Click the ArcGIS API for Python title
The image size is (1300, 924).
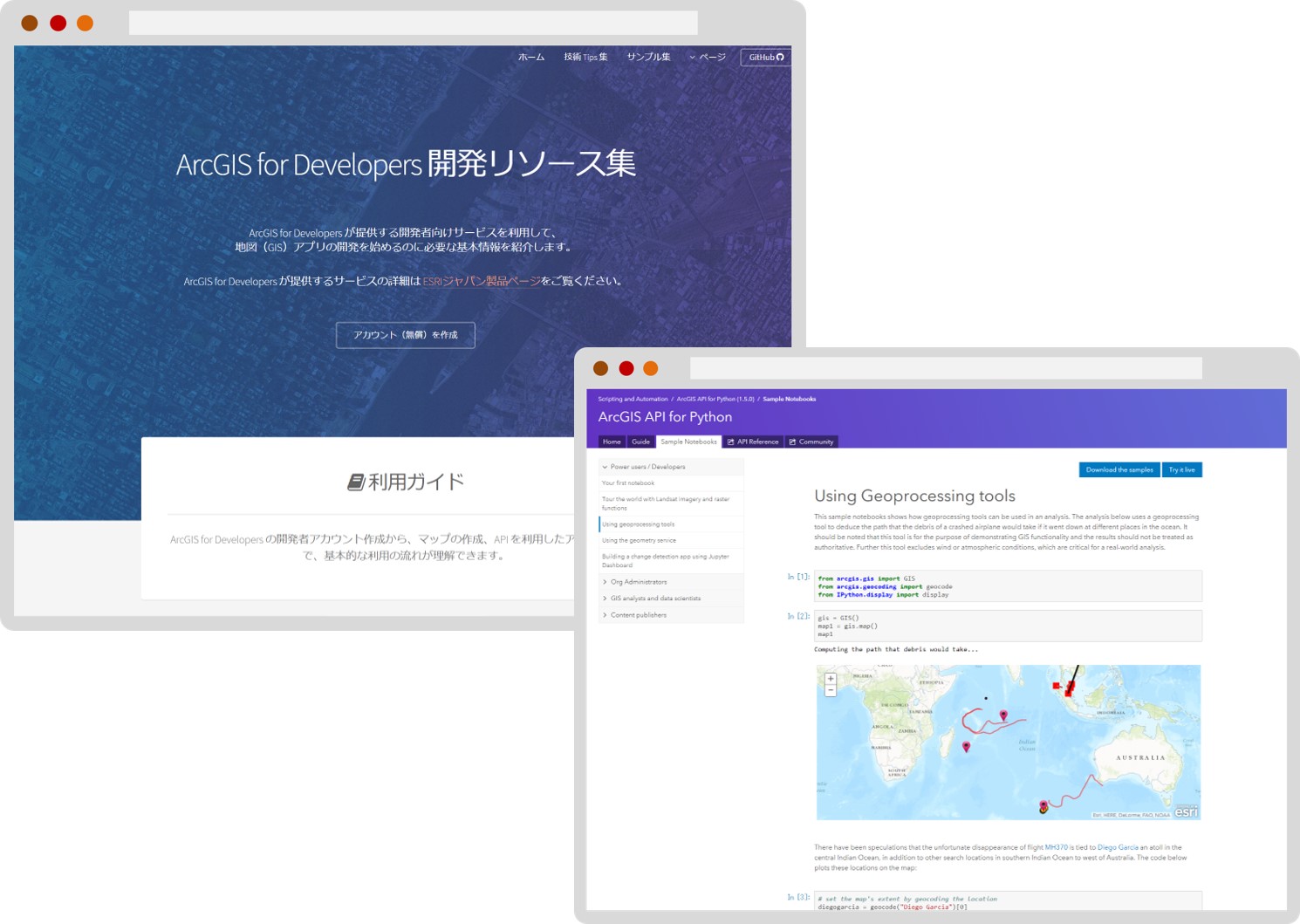point(665,417)
